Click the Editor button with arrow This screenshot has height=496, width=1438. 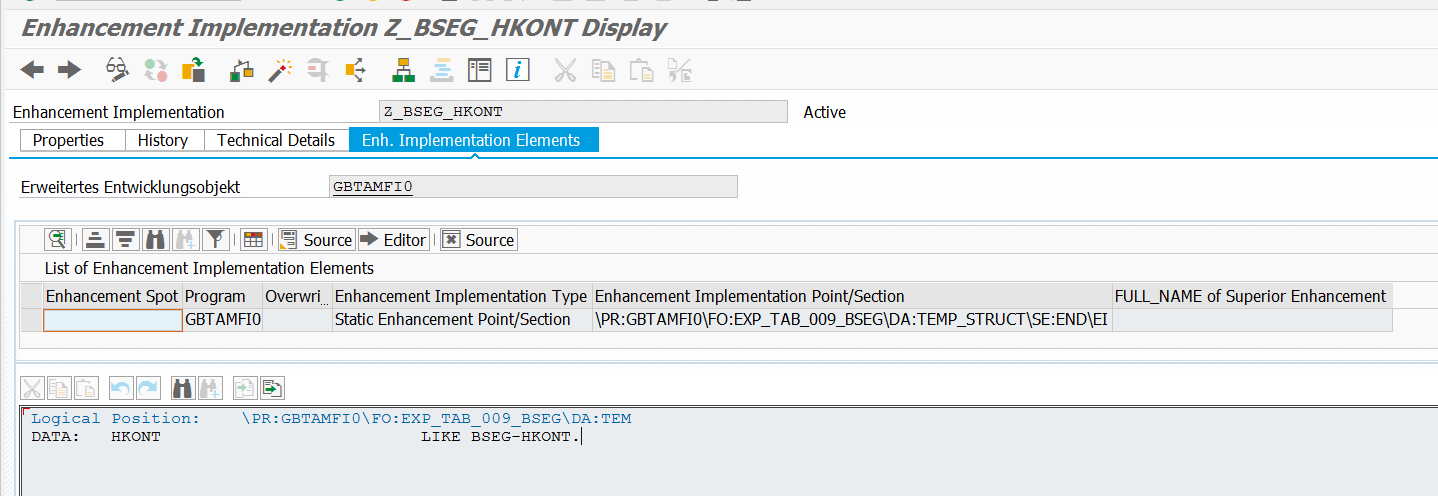(394, 240)
